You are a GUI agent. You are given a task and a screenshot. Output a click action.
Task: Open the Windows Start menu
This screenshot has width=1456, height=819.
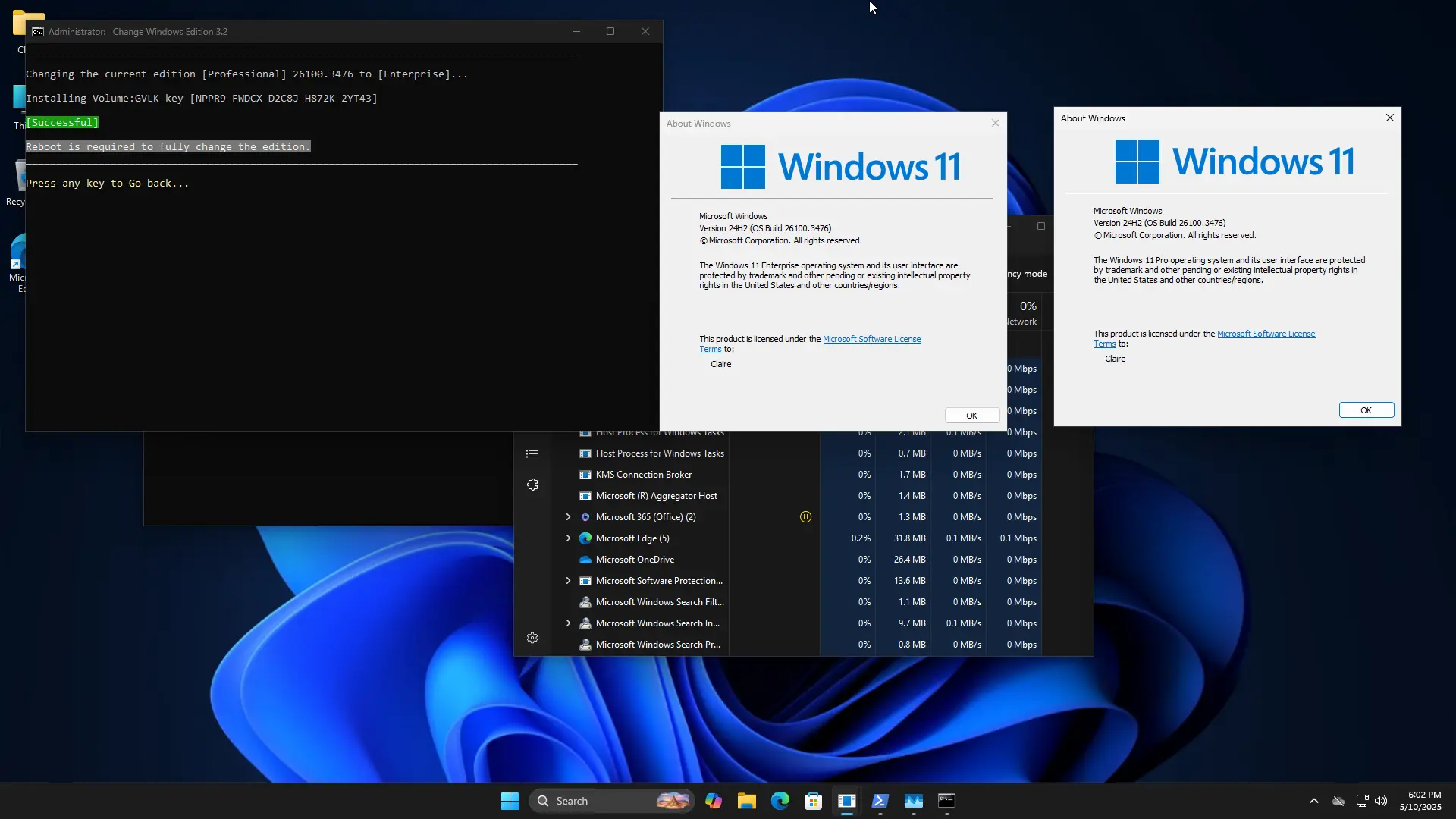(x=510, y=801)
